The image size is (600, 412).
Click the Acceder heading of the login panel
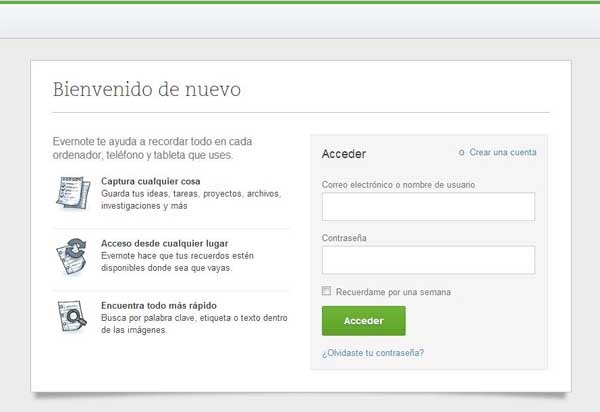pyautogui.click(x=344, y=154)
